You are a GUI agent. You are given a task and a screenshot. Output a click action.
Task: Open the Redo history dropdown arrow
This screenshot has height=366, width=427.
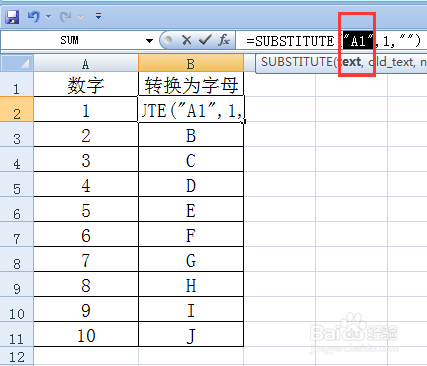coord(81,16)
